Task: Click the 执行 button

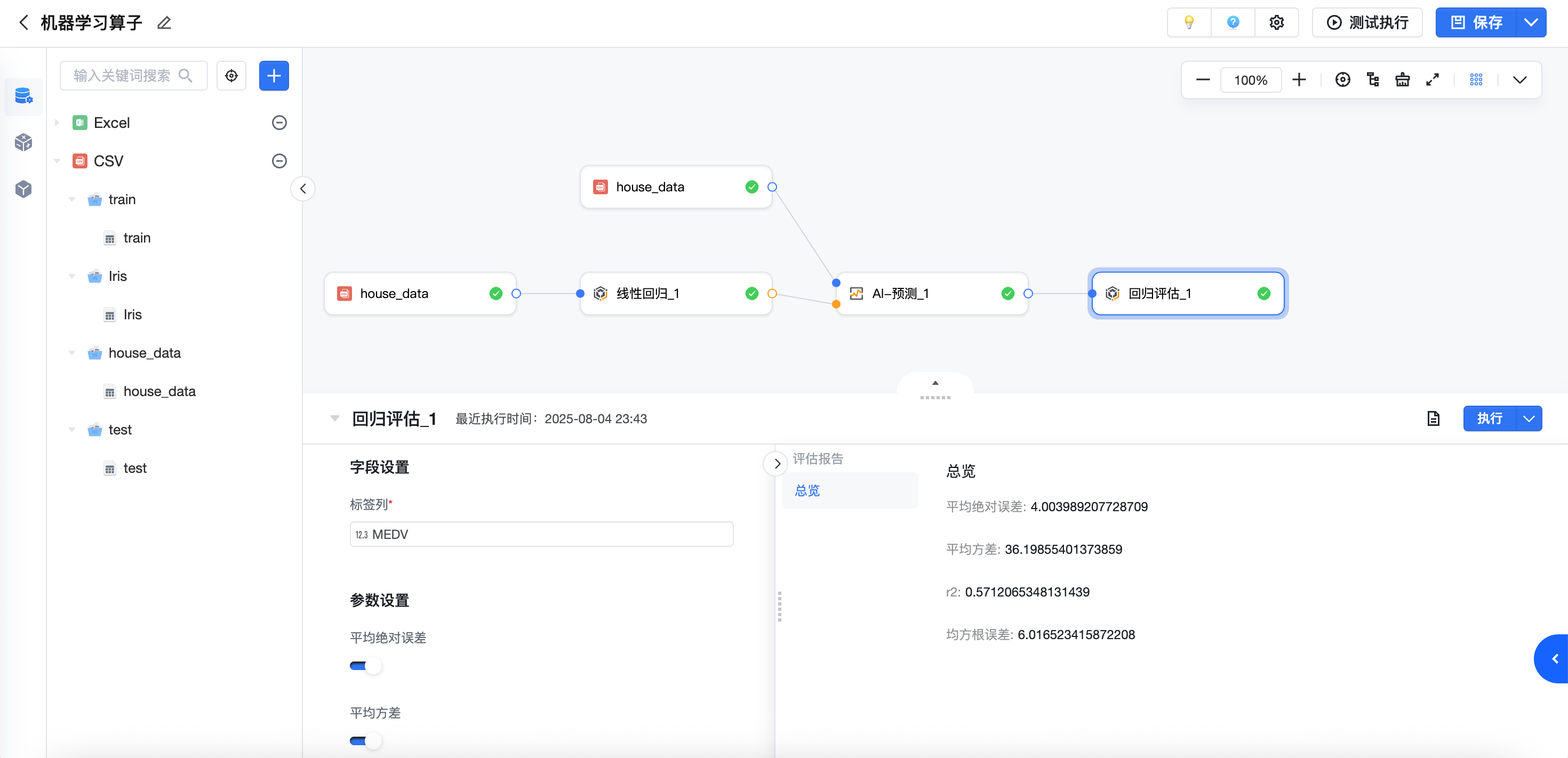Action: point(1489,418)
